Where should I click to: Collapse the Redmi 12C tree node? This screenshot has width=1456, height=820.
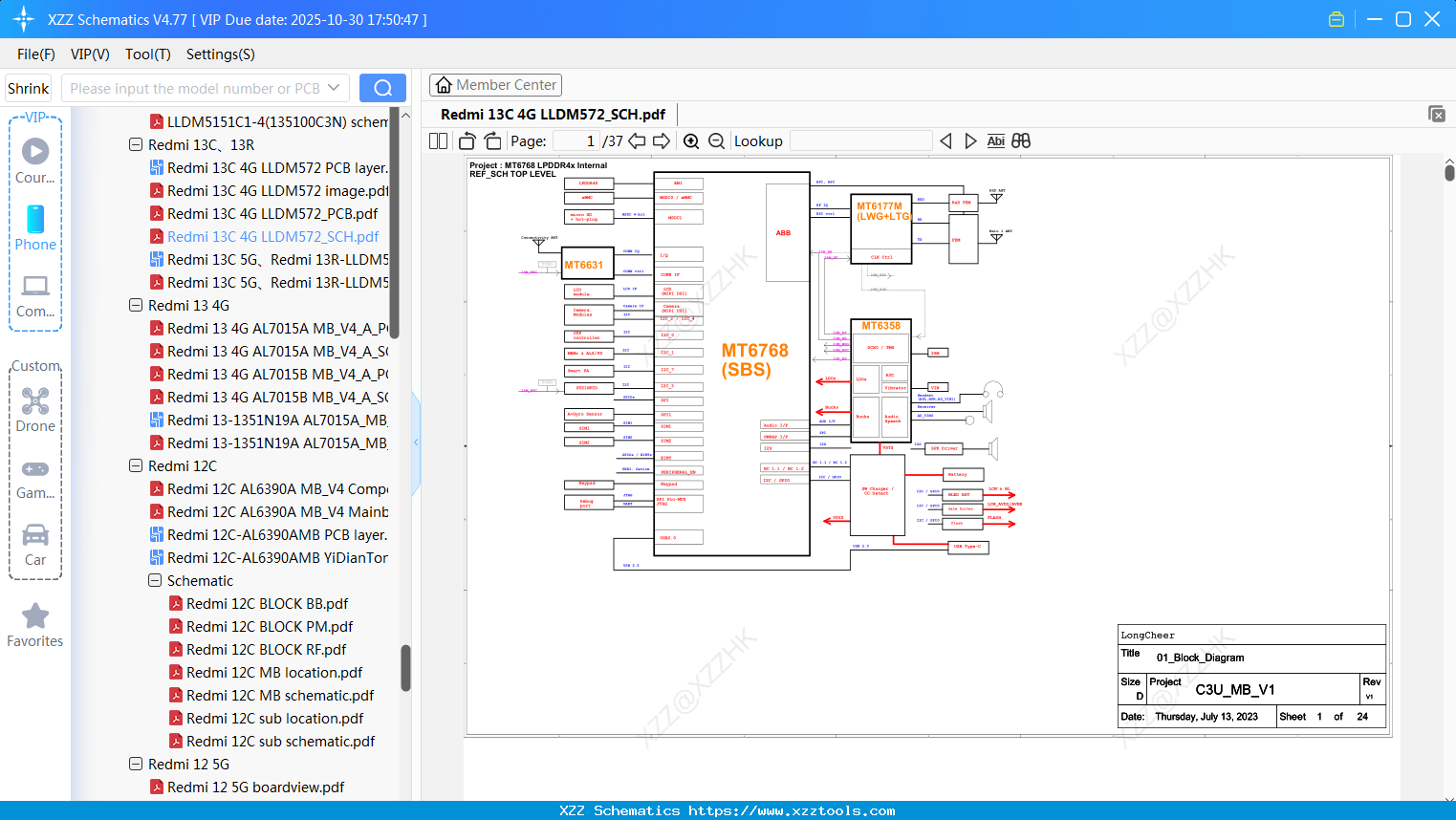tap(135, 465)
